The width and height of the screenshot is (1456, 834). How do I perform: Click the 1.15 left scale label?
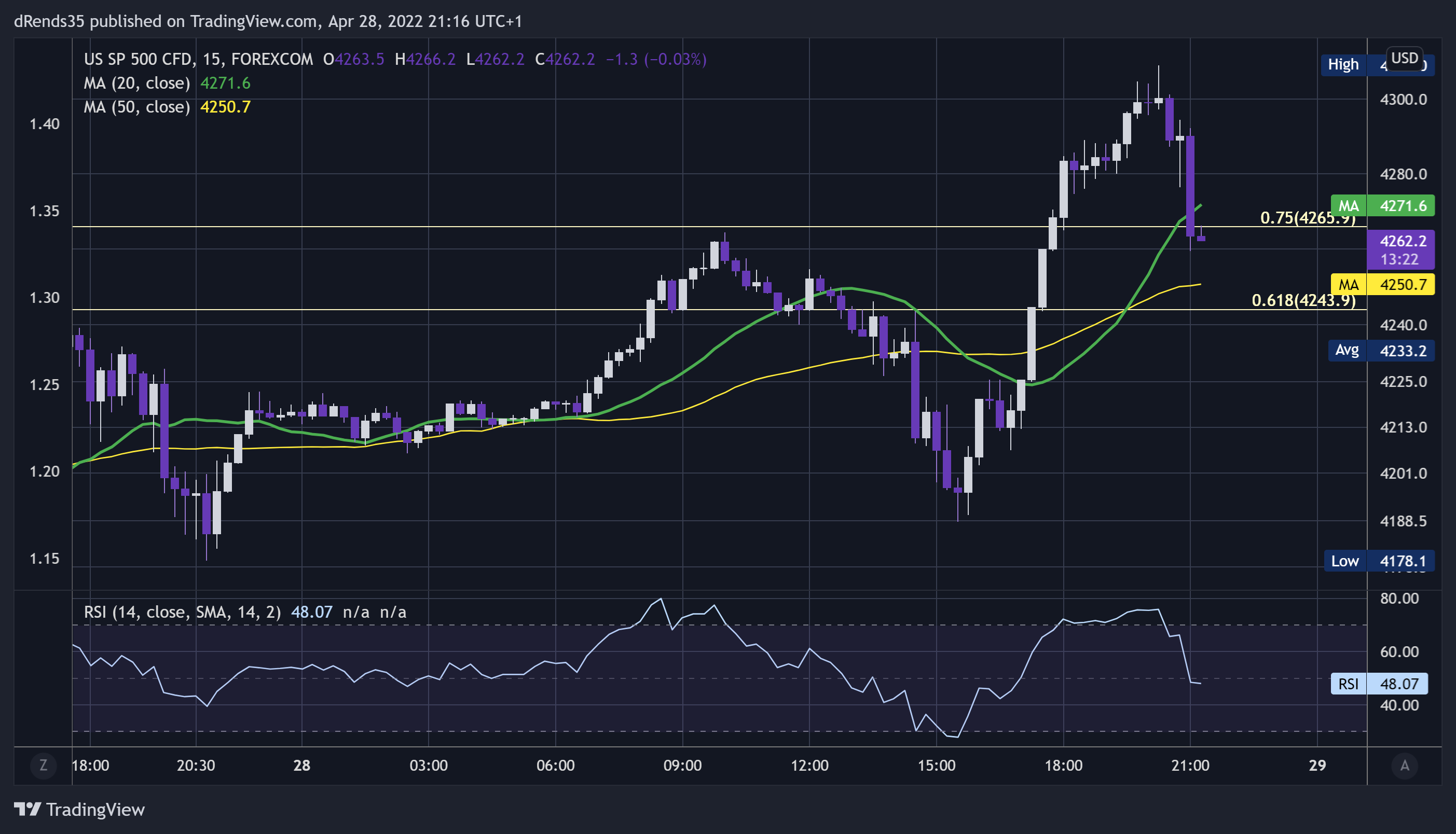45,559
